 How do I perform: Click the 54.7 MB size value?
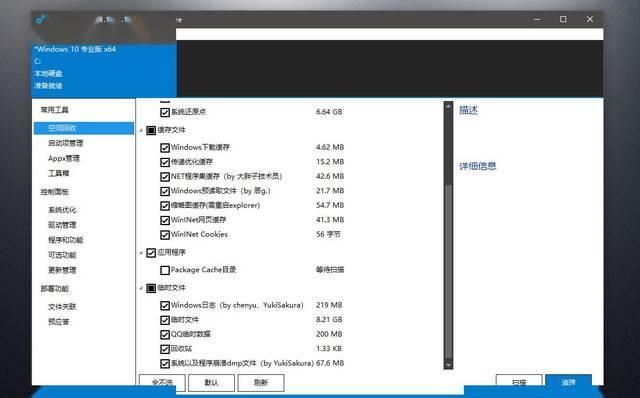tap(330, 205)
